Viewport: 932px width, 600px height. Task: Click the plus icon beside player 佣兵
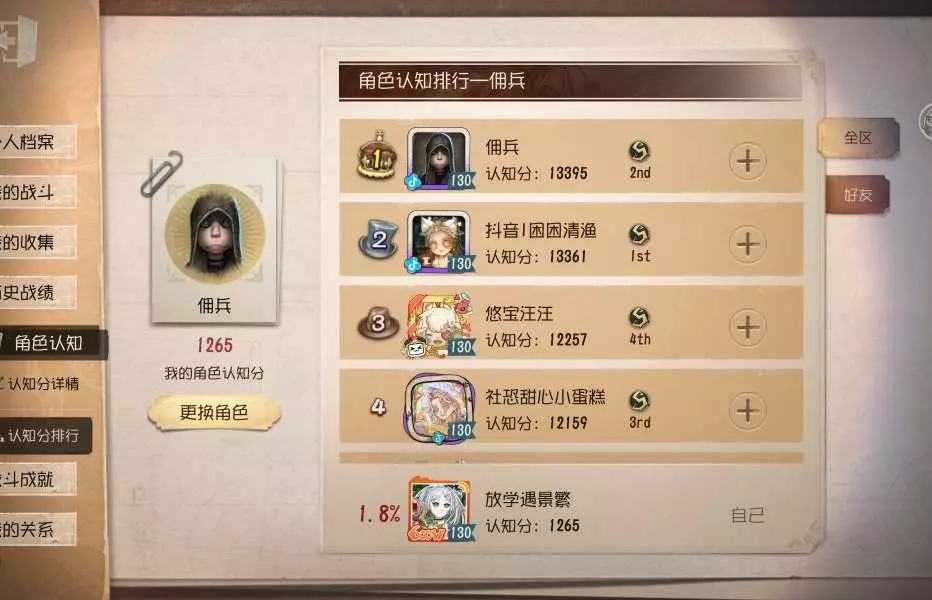coord(748,161)
